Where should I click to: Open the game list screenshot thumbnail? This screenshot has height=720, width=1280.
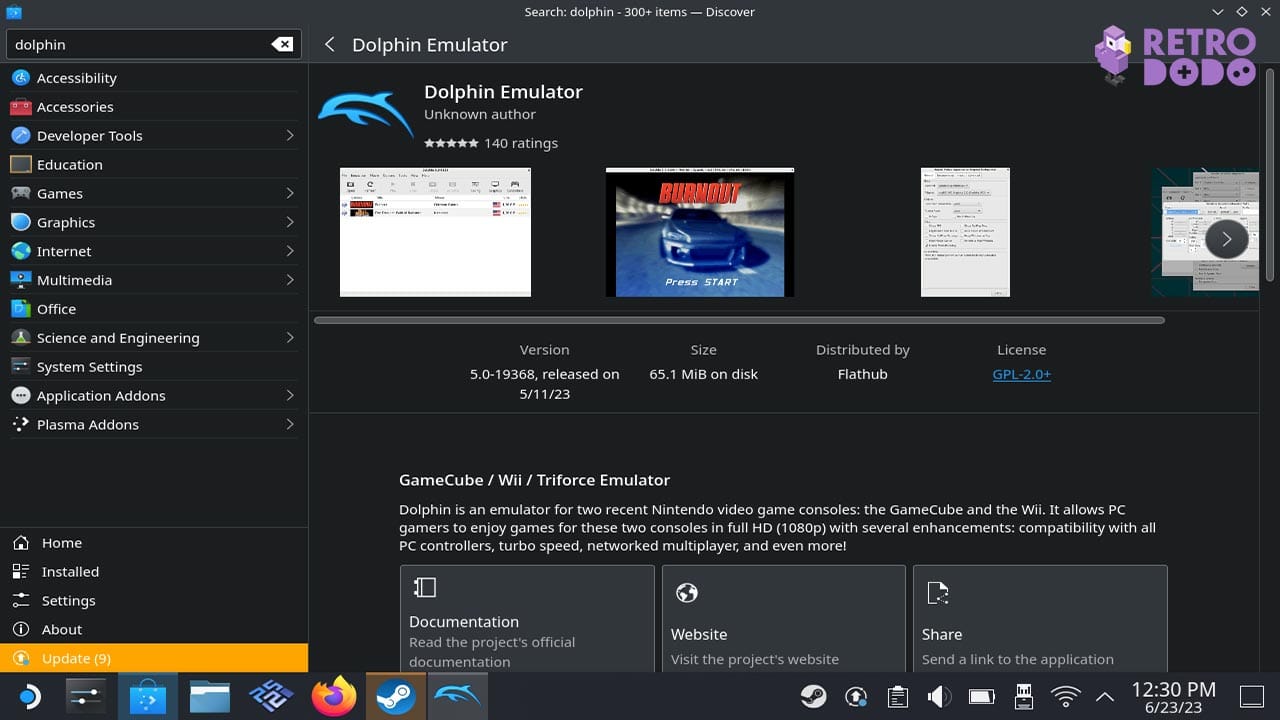[435, 232]
